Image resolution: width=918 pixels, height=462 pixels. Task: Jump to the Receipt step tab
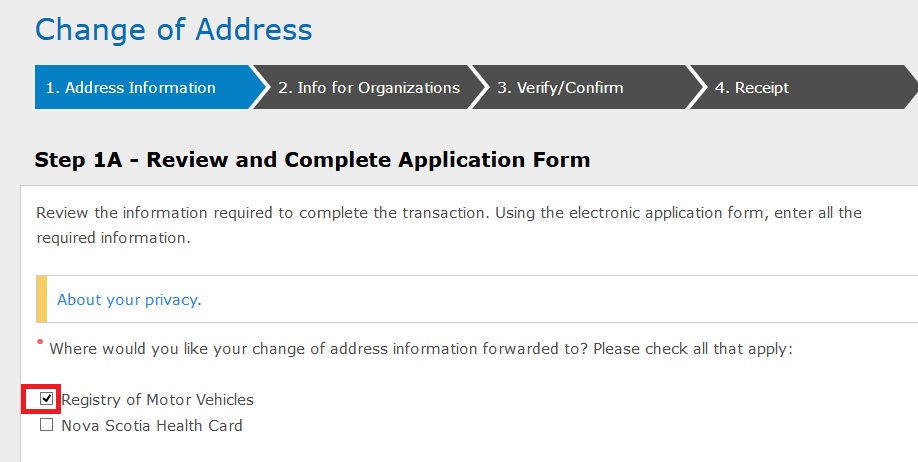coord(752,88)
